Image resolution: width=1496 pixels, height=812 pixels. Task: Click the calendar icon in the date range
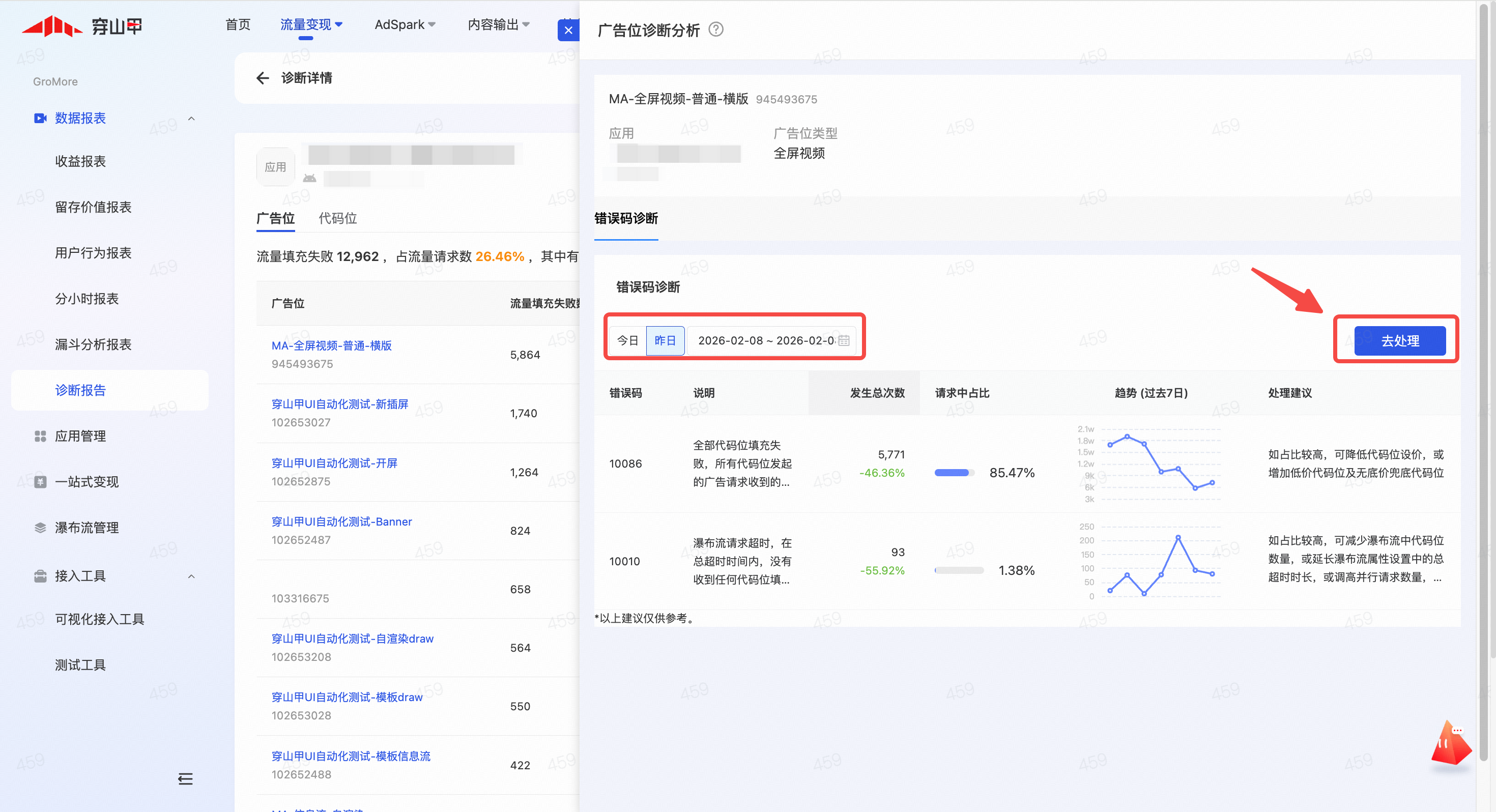(843, 340)
